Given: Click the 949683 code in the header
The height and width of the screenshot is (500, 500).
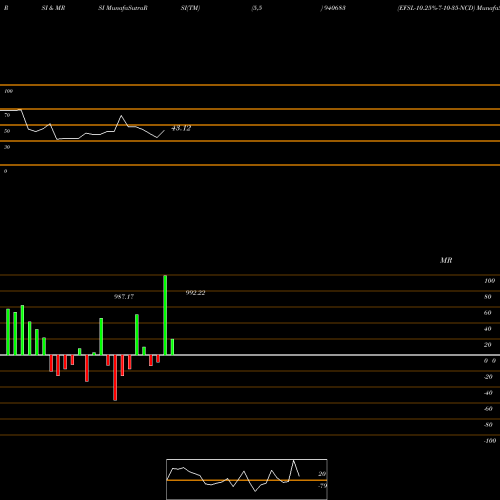Looking at the screenshot, I should 334,8.
